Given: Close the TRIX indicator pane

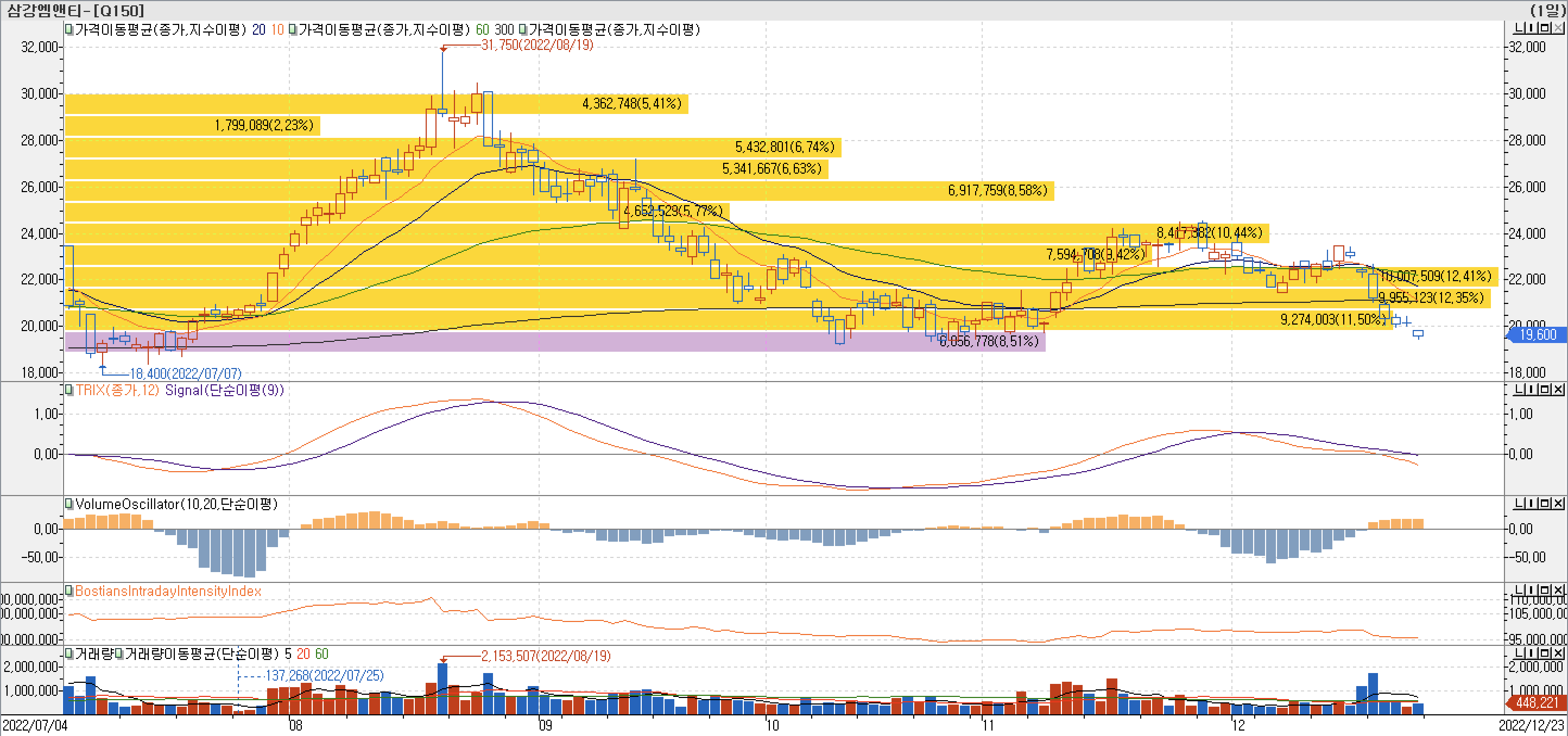Looking at the screenshot, I should click(1558, 389).
